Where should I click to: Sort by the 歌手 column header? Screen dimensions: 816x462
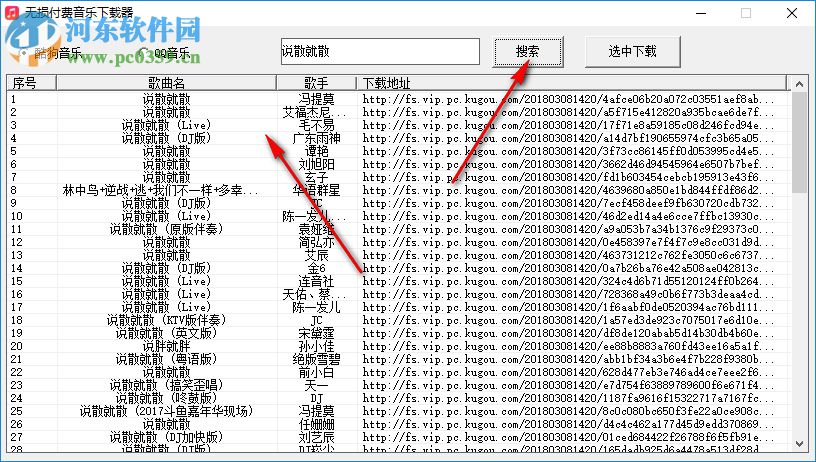[x=316, y=83]
